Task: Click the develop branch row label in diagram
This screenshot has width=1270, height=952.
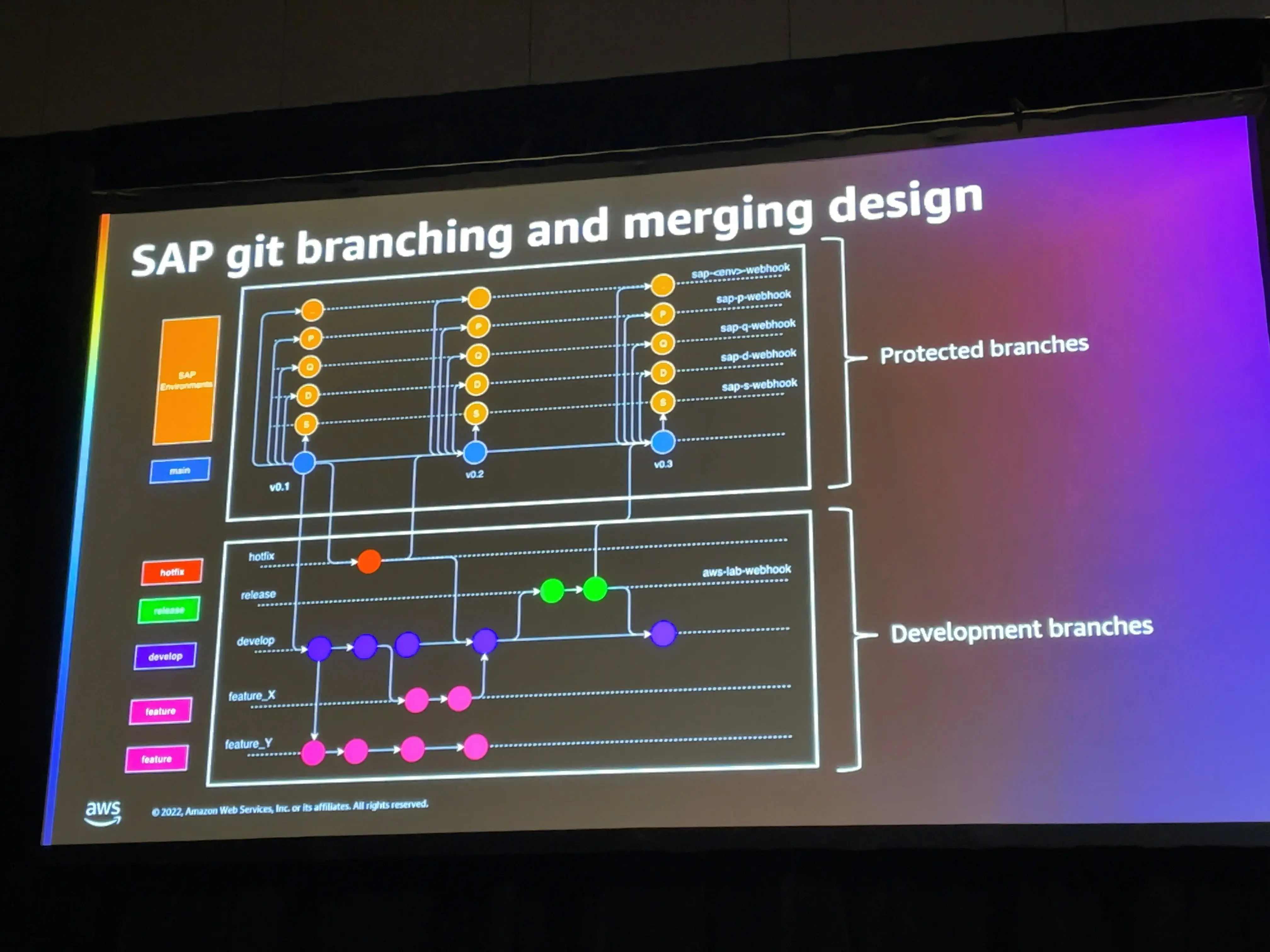Action: (255, 640)
